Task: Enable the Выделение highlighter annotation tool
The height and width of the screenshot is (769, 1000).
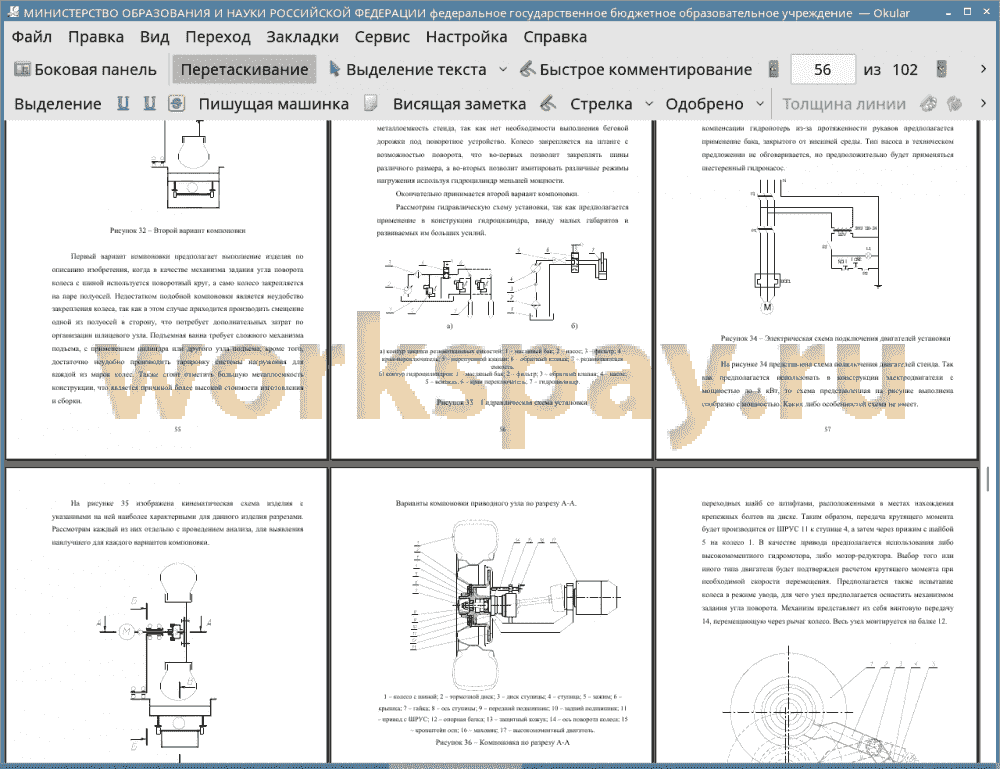Action: [x=57, y=104]
